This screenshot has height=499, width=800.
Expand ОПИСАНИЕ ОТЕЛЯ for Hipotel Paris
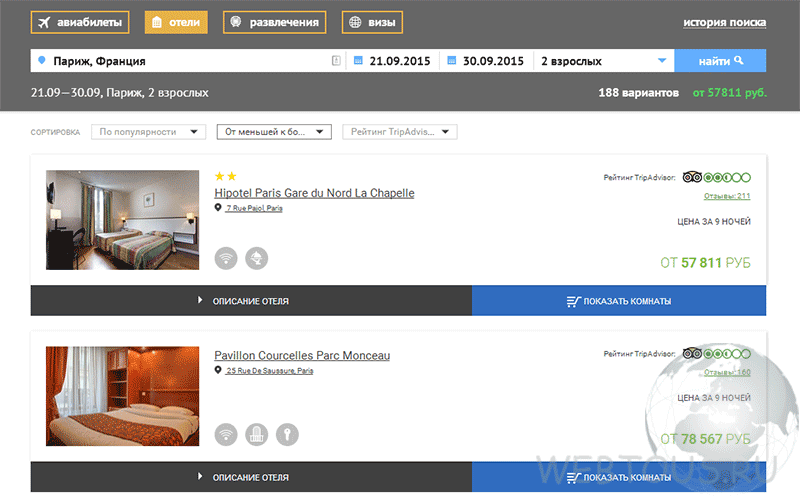point(251,301)
